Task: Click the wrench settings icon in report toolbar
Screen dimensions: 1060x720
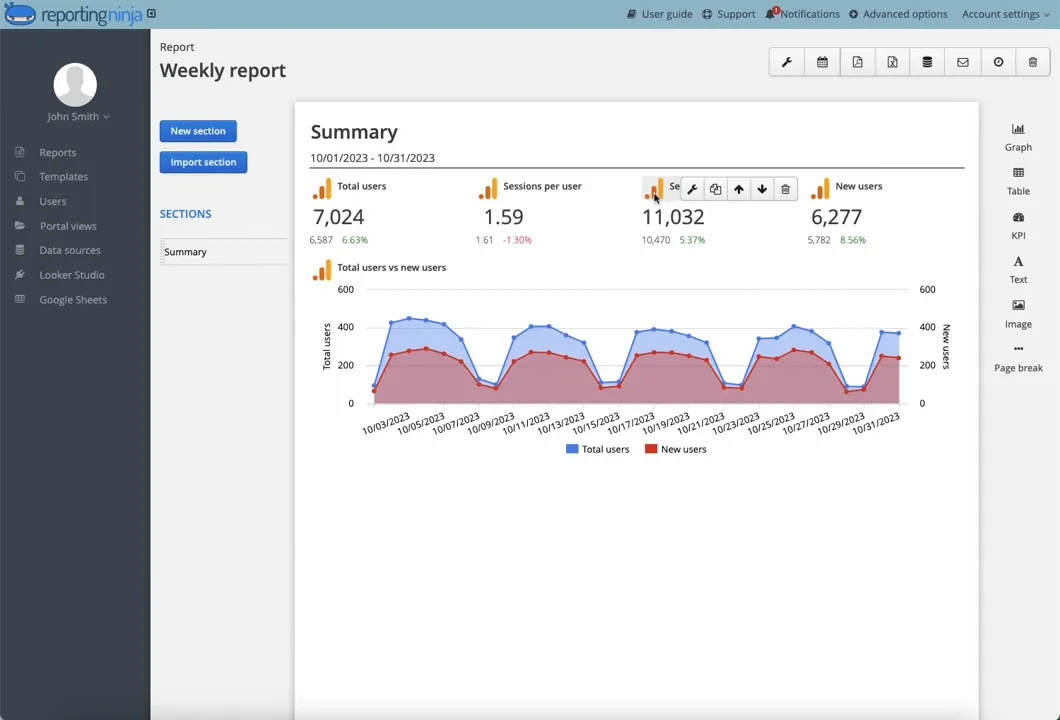Action: pos(787,62)
